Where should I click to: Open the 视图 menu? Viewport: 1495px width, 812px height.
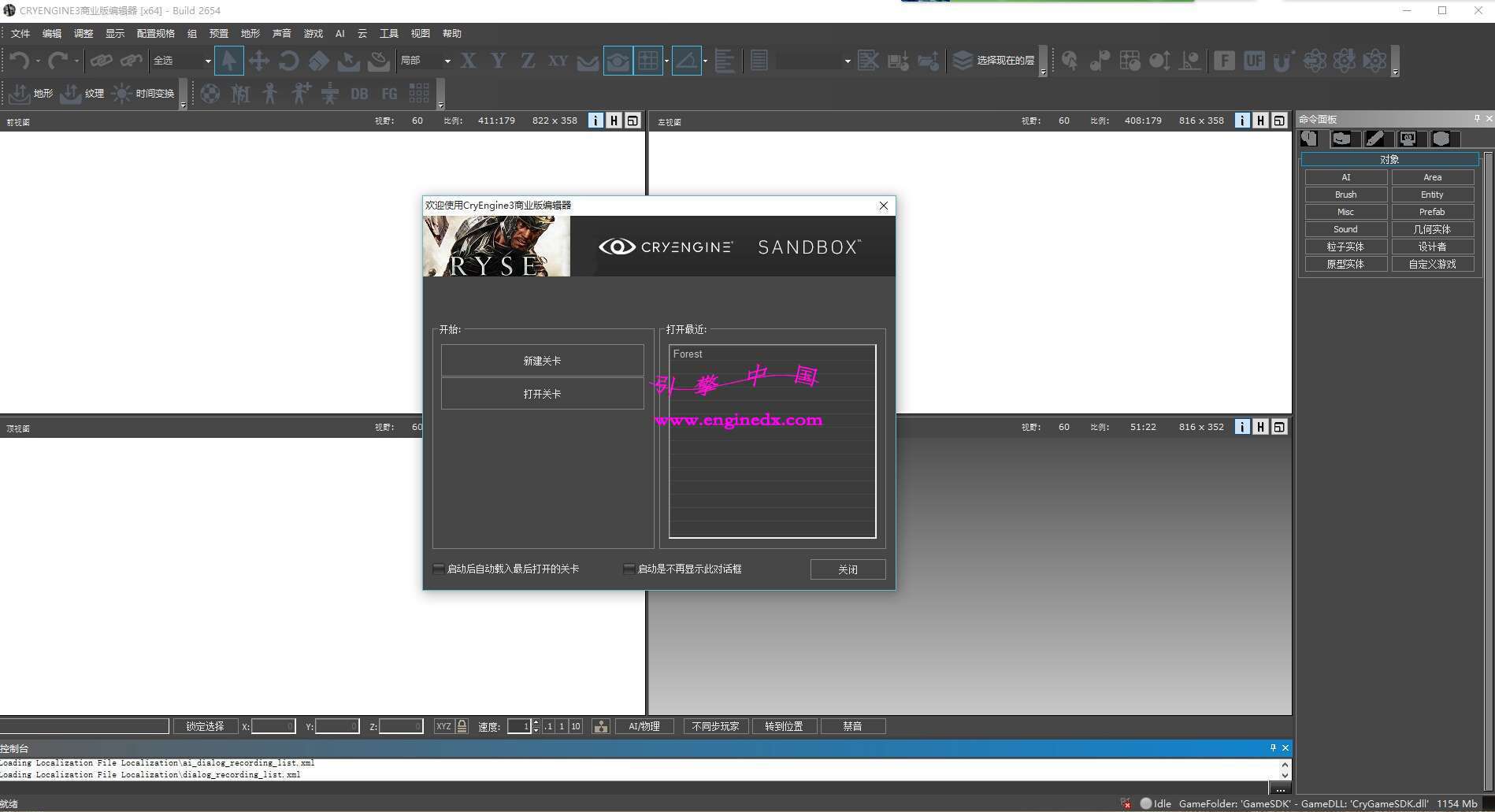coord(421,34)
